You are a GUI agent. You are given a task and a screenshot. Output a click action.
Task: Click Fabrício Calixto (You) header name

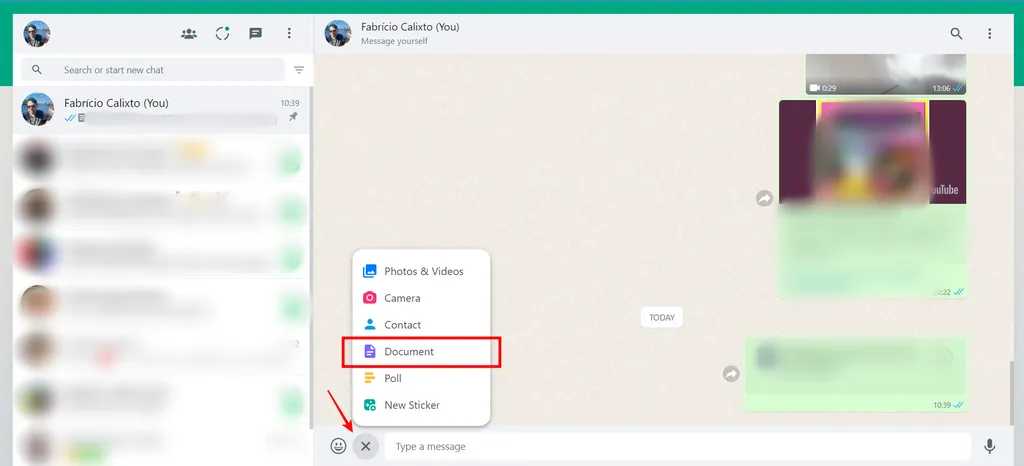410,27
